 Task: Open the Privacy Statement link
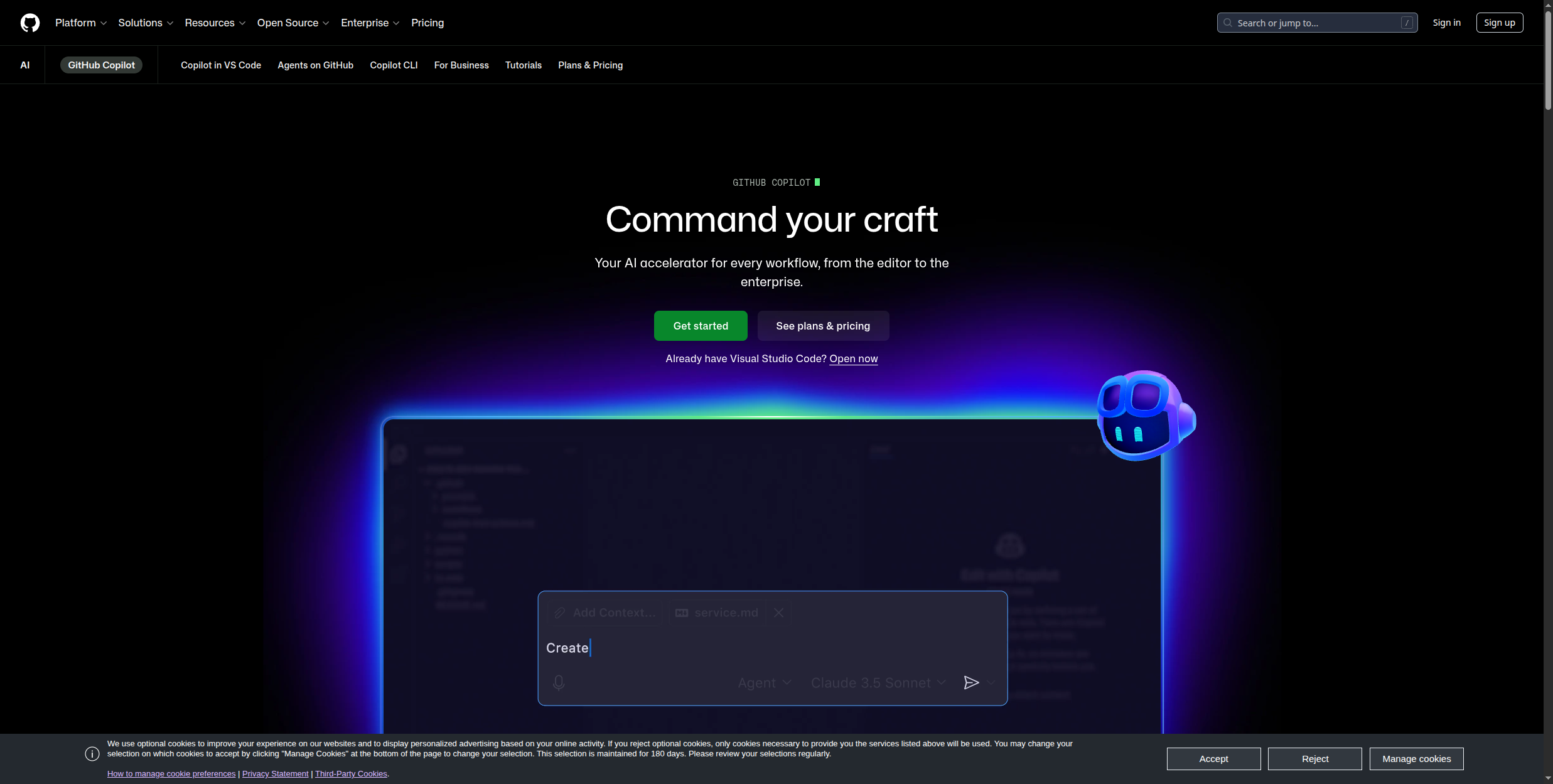coord(276,773)
